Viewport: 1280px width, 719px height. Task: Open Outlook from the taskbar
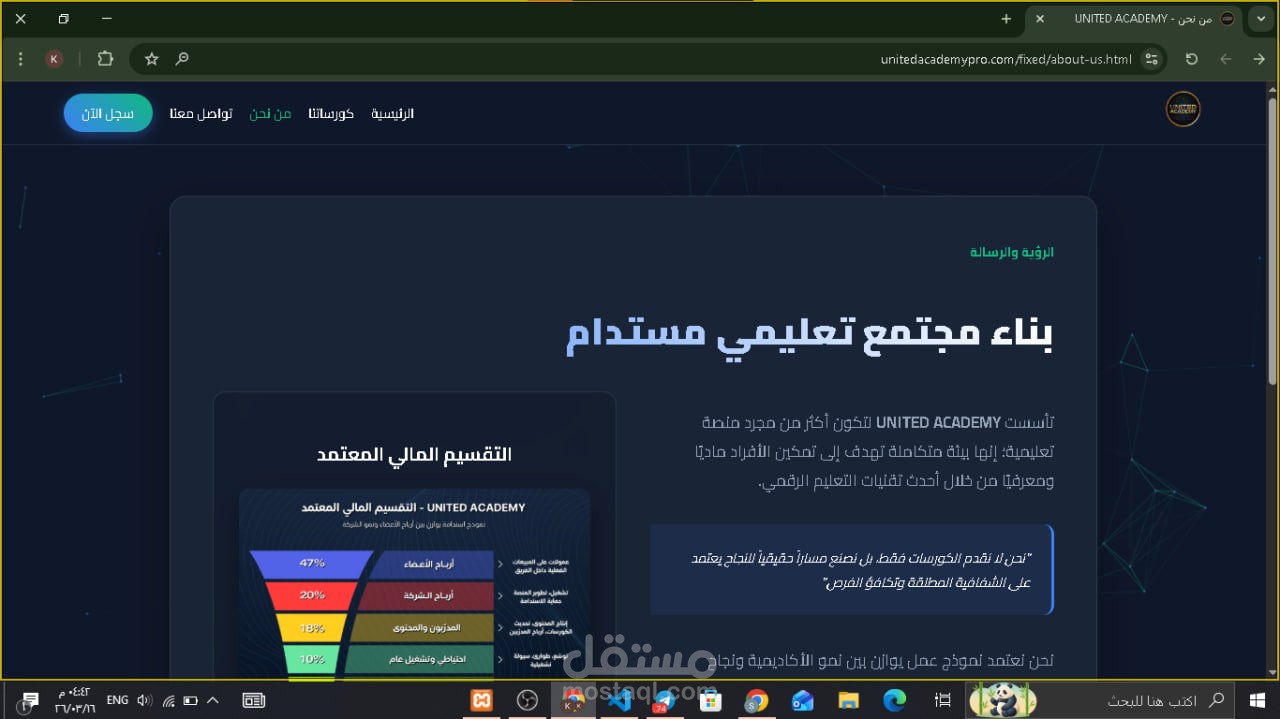click(802, 700)
